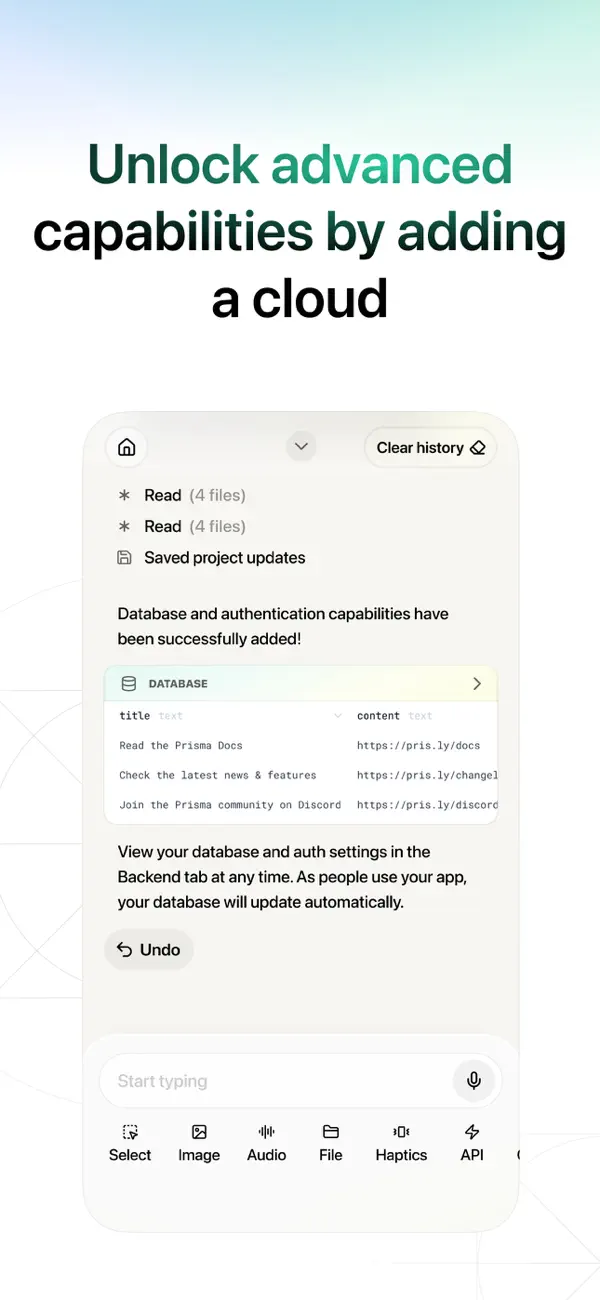This screenshot has width=600, height=1300.
Task: Open the Image tool
Action: tap(198, 1143)
